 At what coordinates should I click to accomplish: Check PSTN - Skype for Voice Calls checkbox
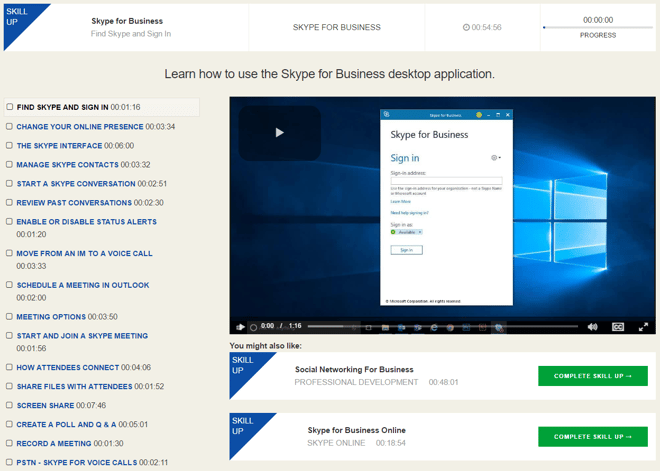click(x=9, y=462)
